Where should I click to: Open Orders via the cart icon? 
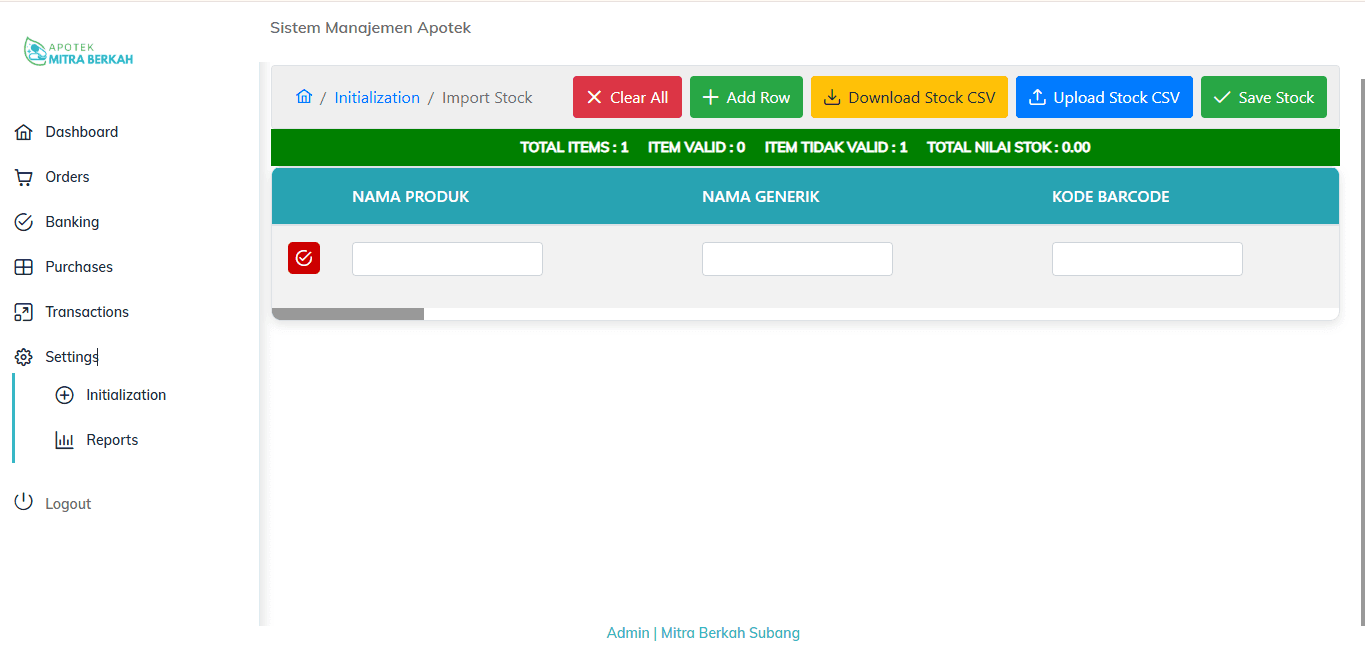click(x=24, y=176)
